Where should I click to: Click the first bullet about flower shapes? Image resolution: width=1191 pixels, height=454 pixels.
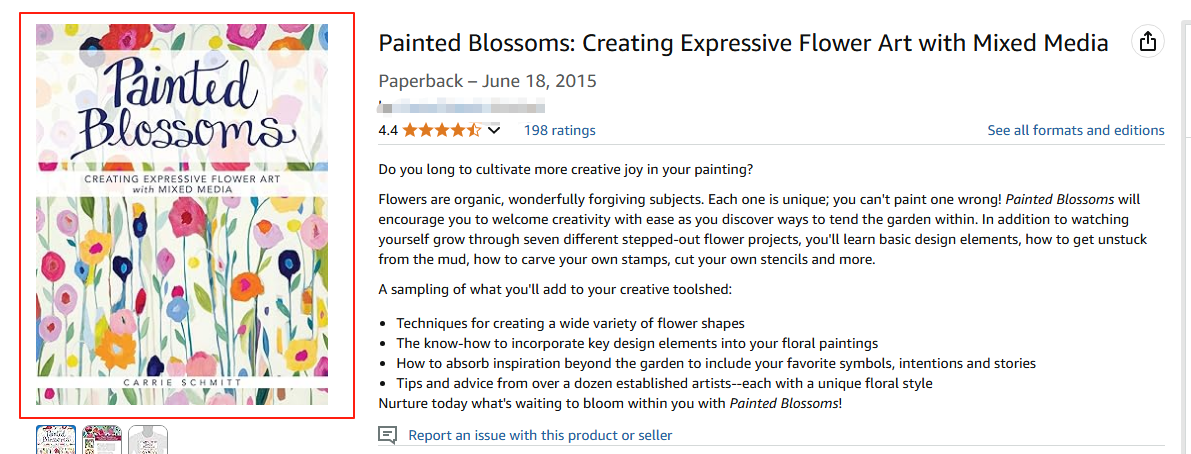click(x=570, y=323)
